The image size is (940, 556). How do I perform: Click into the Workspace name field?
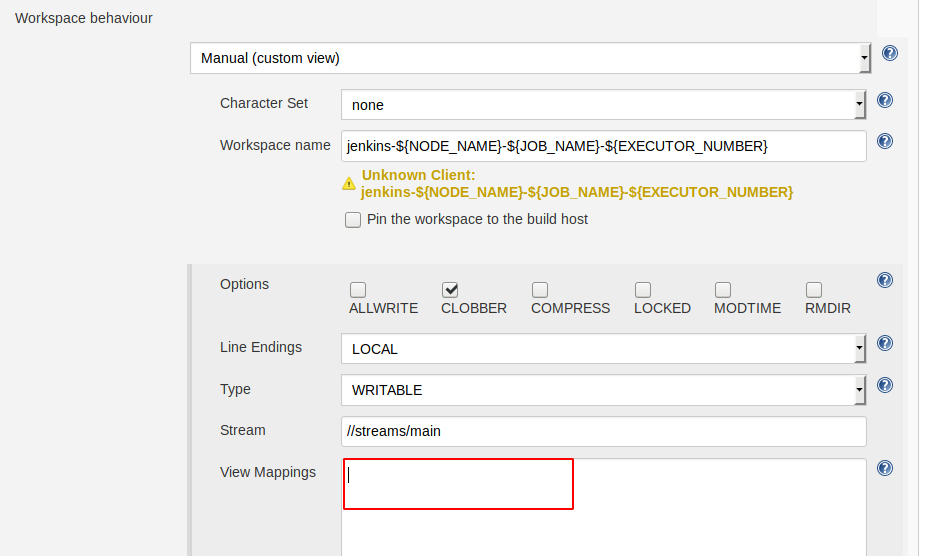pyautogui.click(x=603, y=146)
